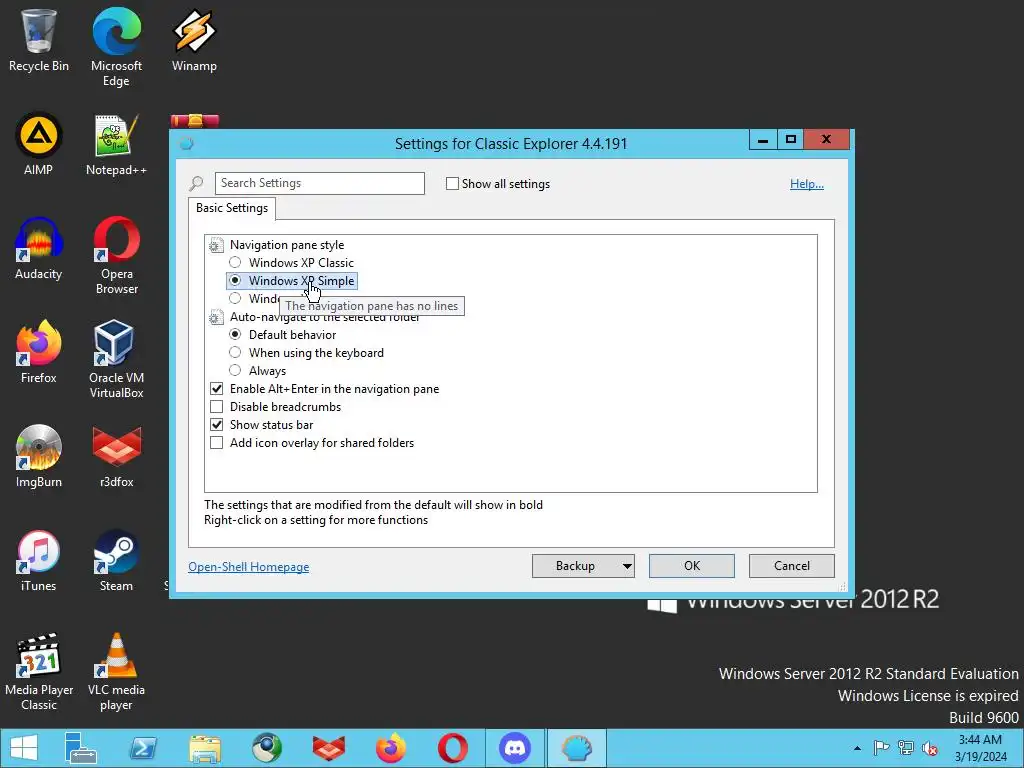Open Notepad++ desktop icon
The height and width of the screenshot is (768, 1024).
click(x=116, y=145)
